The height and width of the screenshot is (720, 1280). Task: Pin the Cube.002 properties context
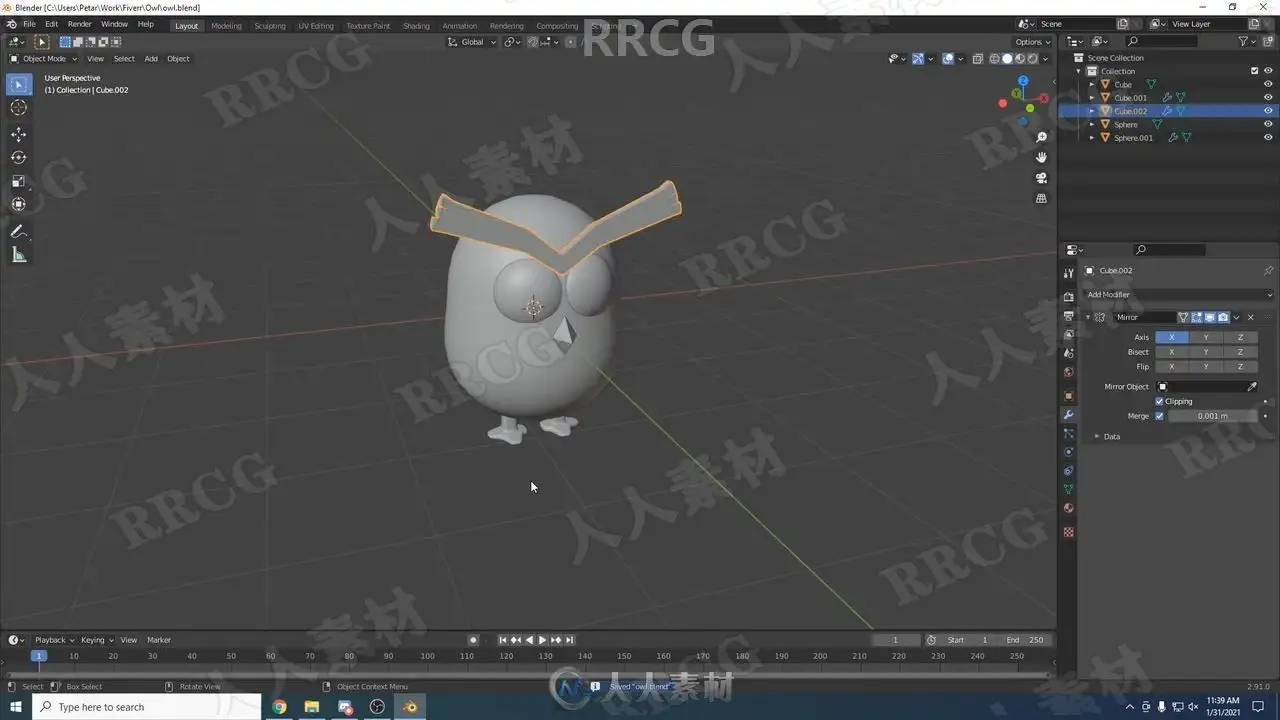[x=1268, y=271]
